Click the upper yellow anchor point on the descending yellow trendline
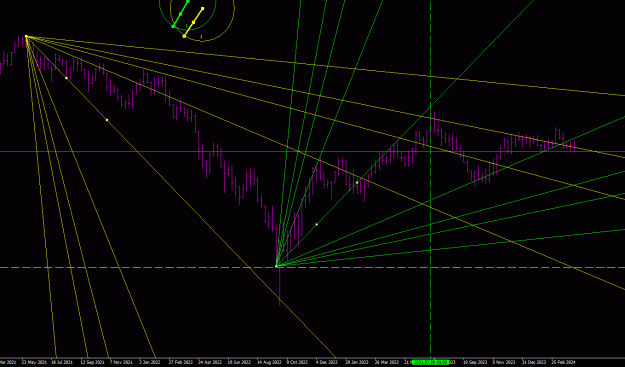This screenshot has width=625, height=367. pyautogui.click(x=66, y=78)
